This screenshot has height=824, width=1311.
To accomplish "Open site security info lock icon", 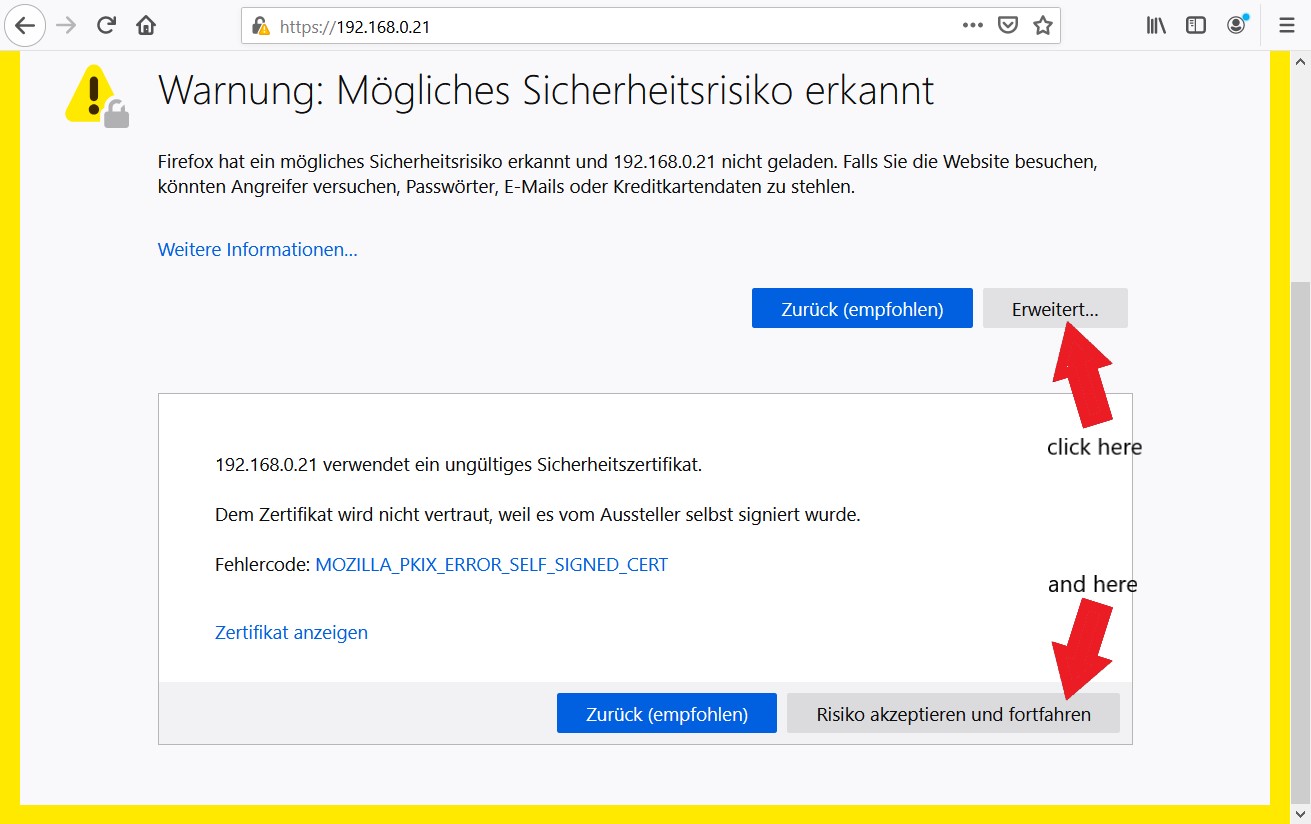I will point(261,27).
